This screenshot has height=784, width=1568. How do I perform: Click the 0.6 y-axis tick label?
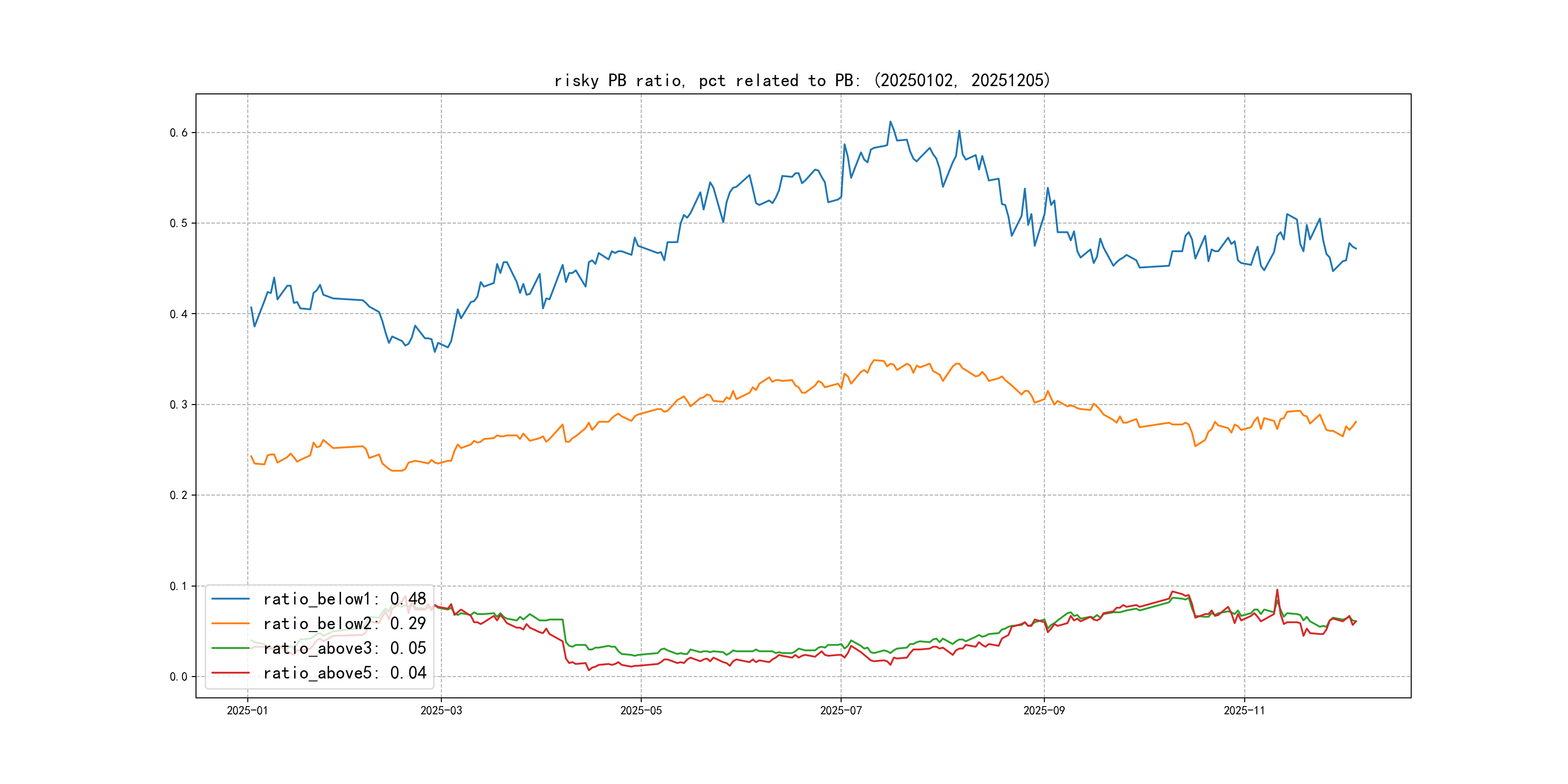tap(179, 133)
